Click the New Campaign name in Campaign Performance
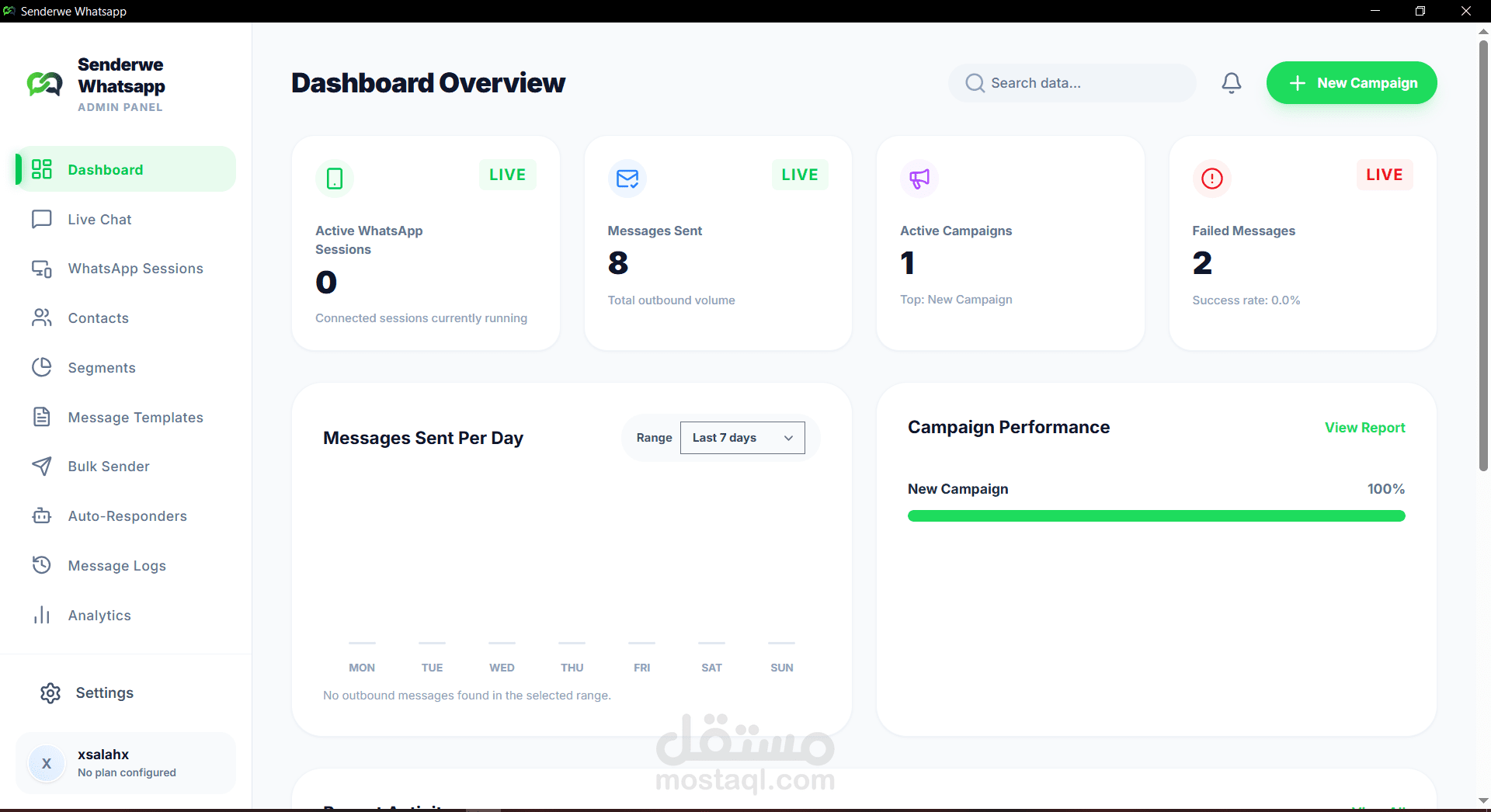The image size is (1491, 812). click(x=958, y=489)
